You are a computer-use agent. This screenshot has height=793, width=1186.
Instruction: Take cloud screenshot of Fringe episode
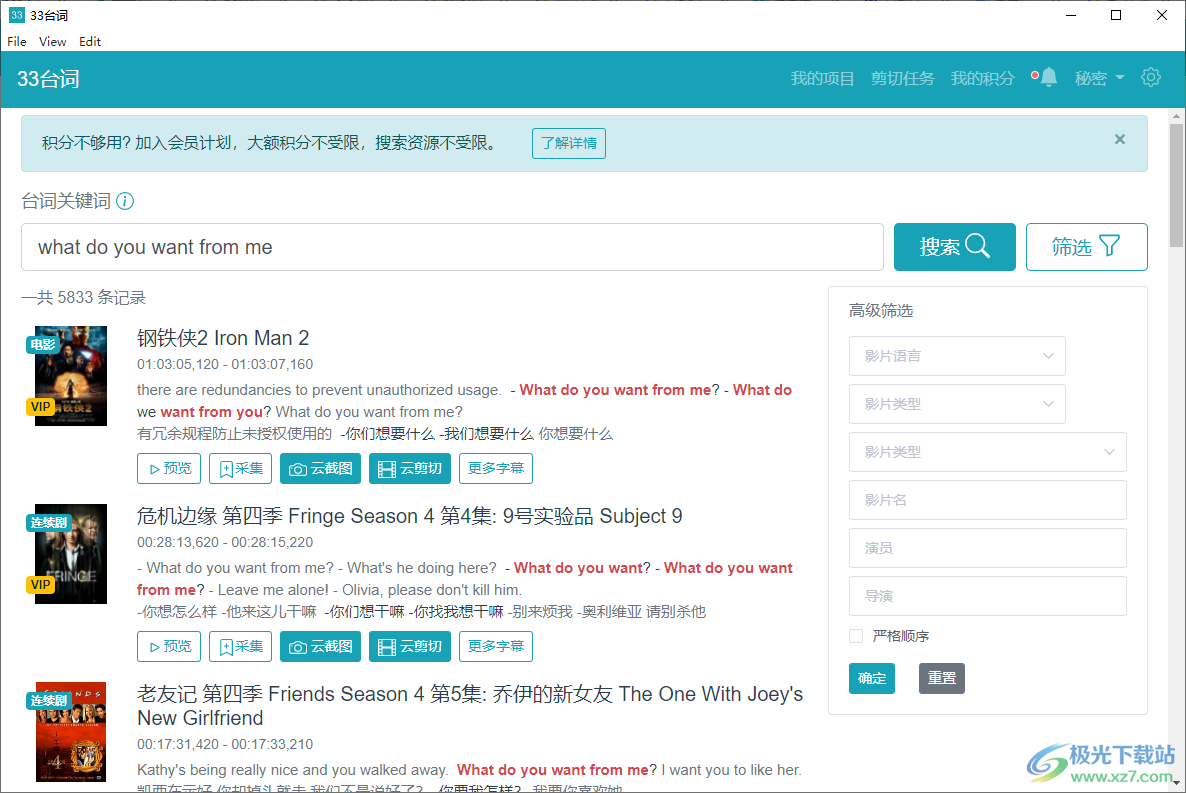(x=321, y=646)
